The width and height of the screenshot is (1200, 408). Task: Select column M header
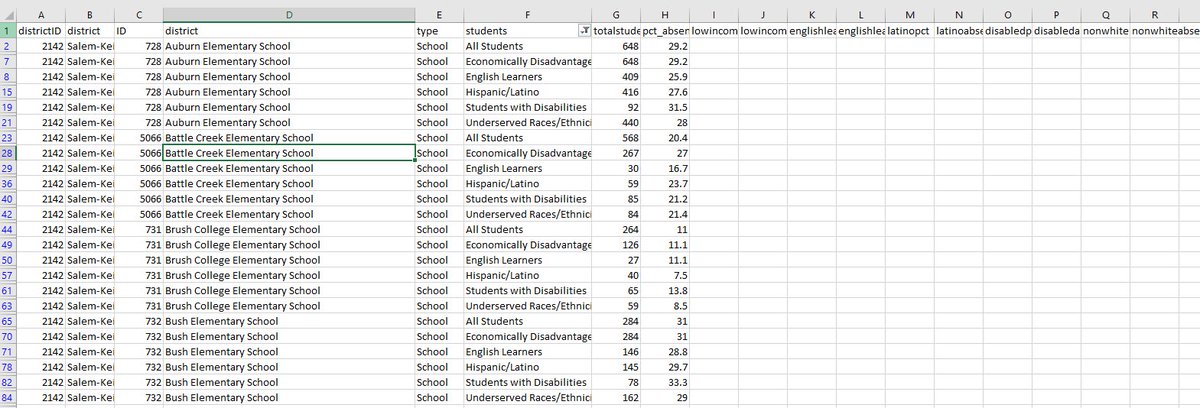[910, 15]
